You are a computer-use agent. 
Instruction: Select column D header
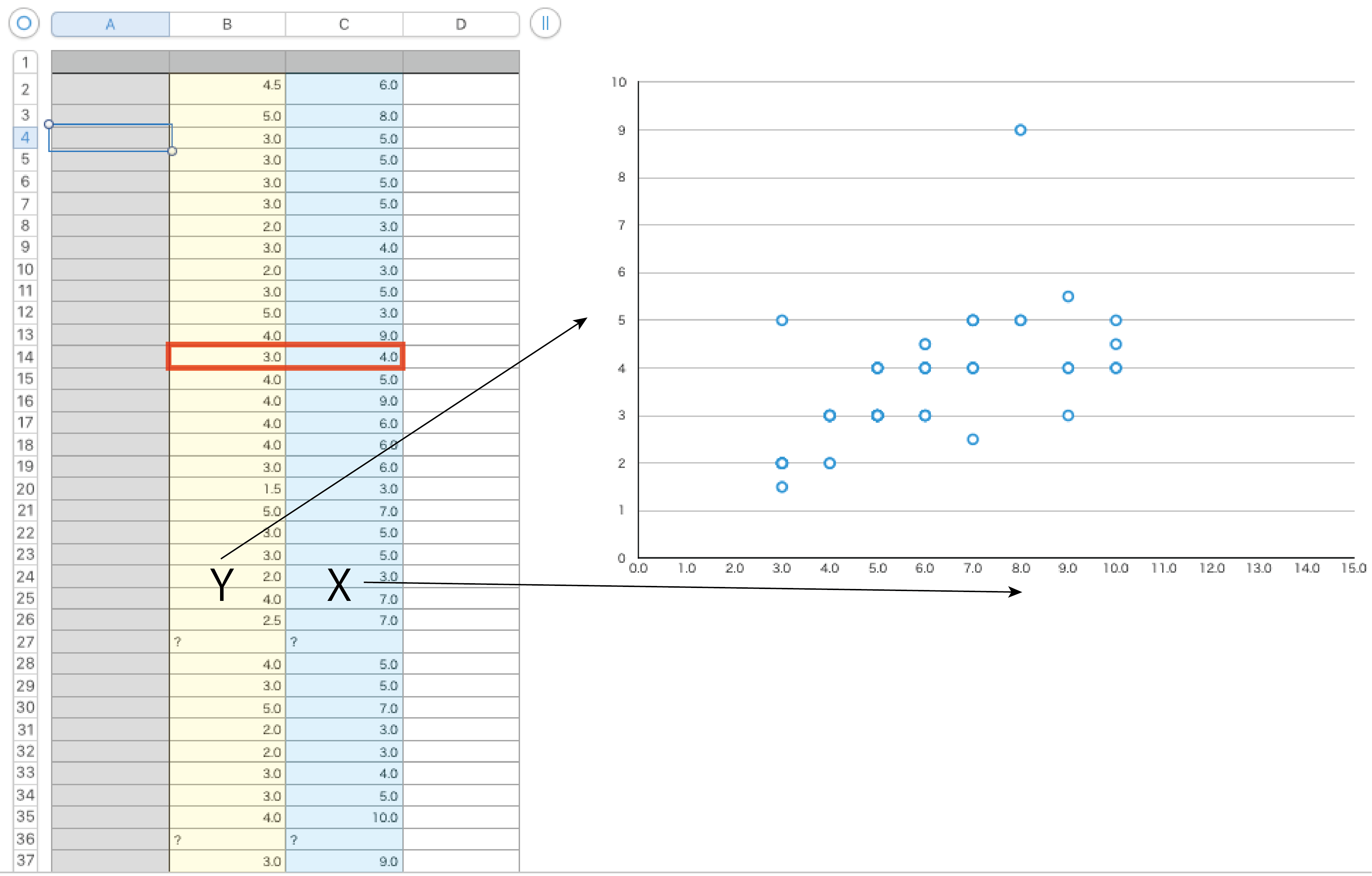(x=461, y=24)
